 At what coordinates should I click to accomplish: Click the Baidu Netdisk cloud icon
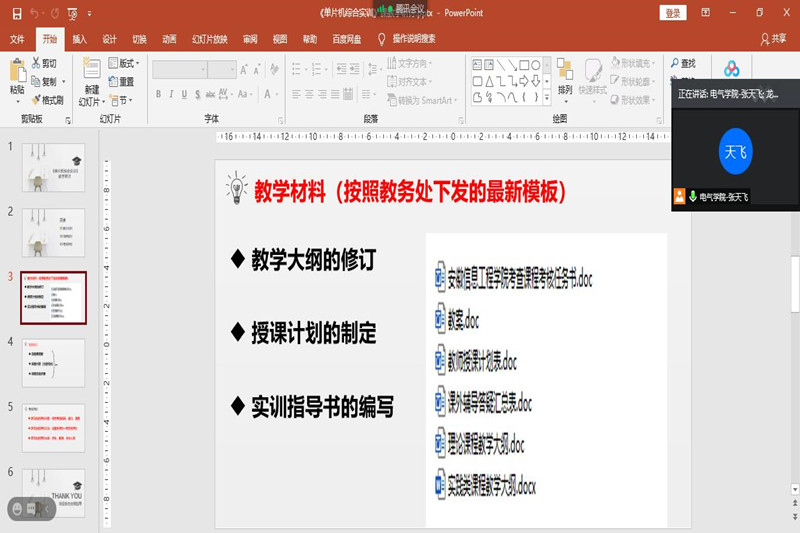(731, 69)
